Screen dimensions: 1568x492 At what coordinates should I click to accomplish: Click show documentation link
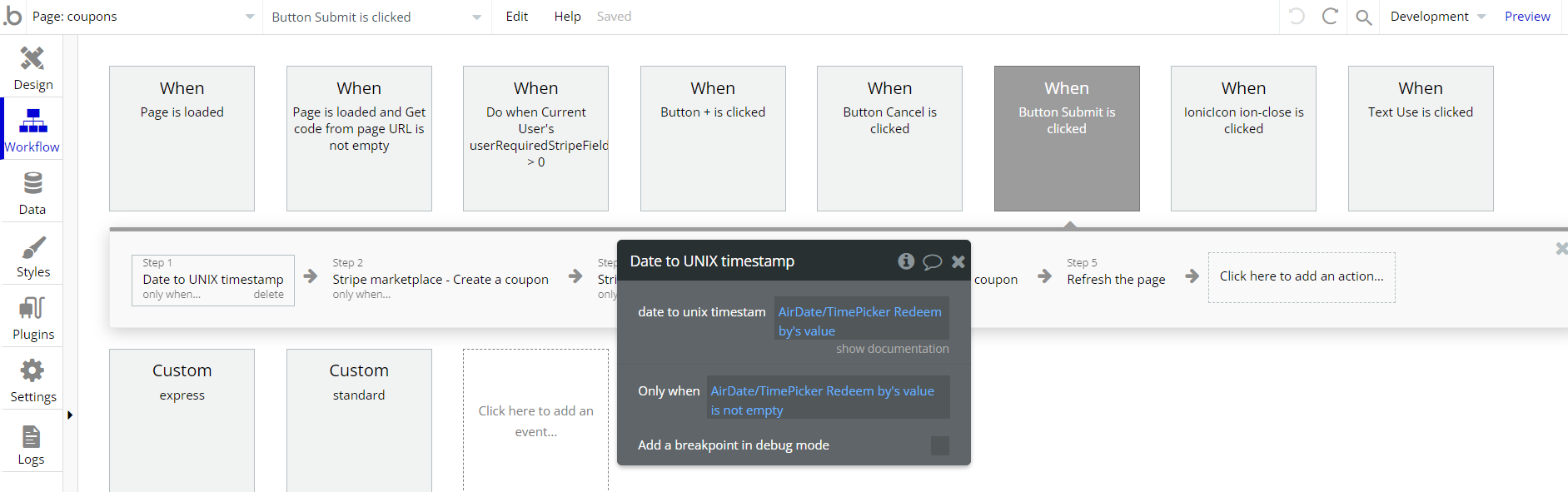pos(892,349)
